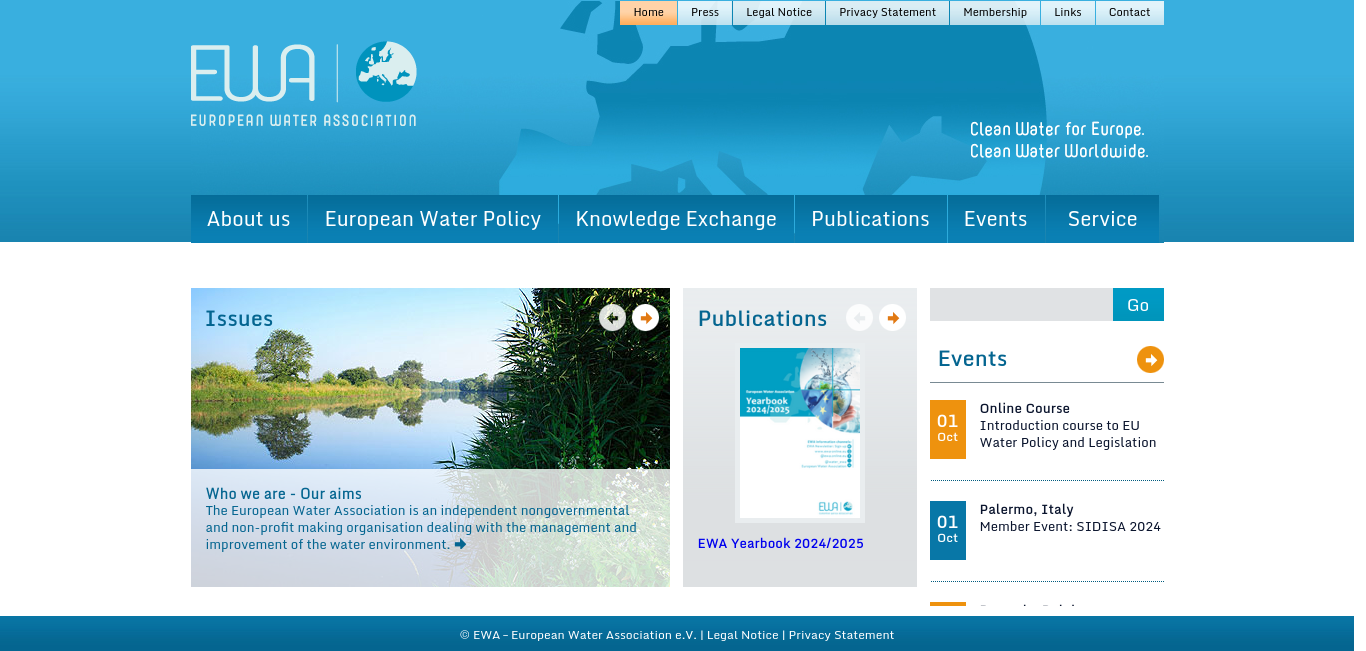The height and width of the screenshot is (651, 1366).
Task: Click the Yearbook 2024/2025 cover thumbnail
Action: [x=800, y=435]
